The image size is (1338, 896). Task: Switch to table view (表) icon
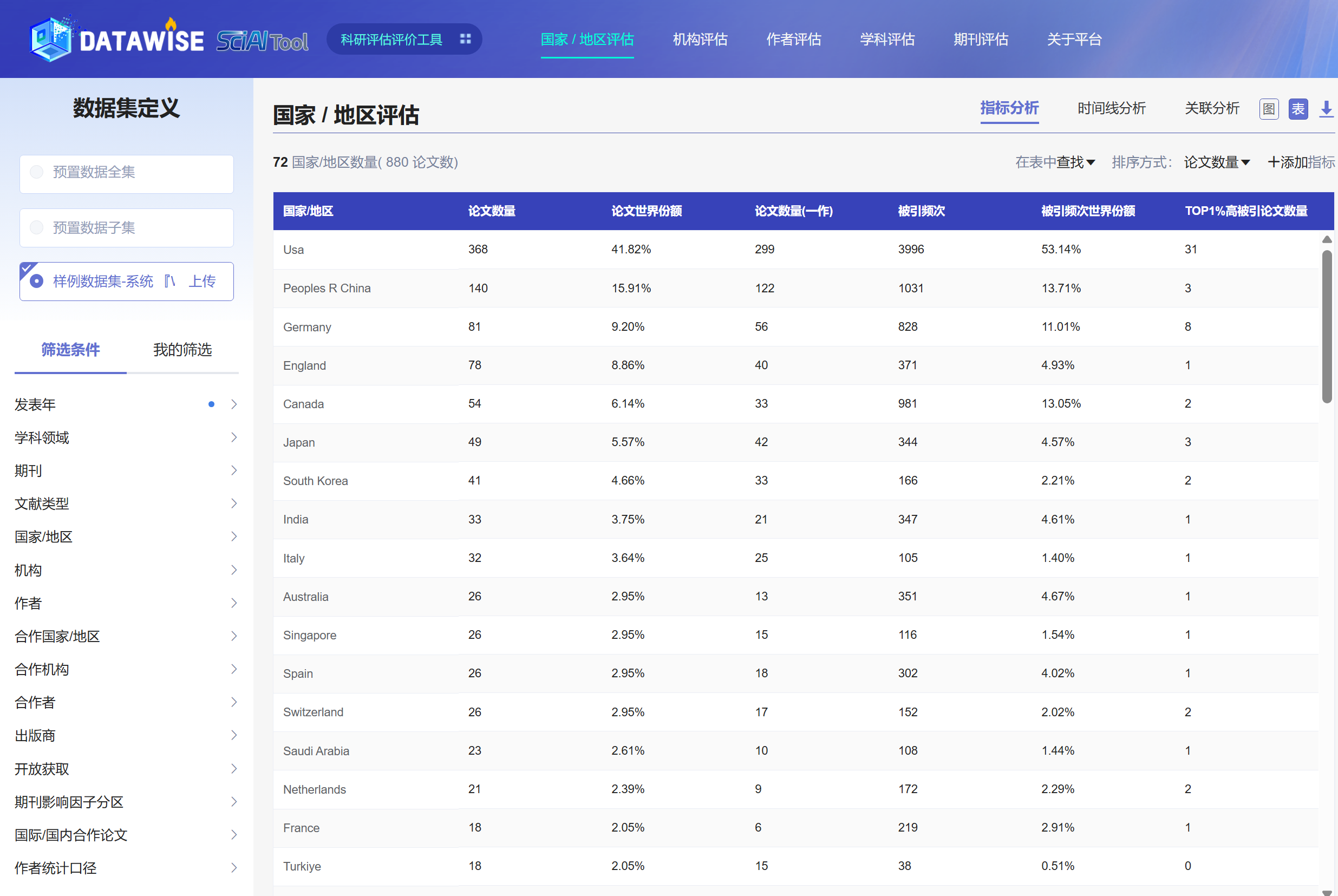[1298, 109]
